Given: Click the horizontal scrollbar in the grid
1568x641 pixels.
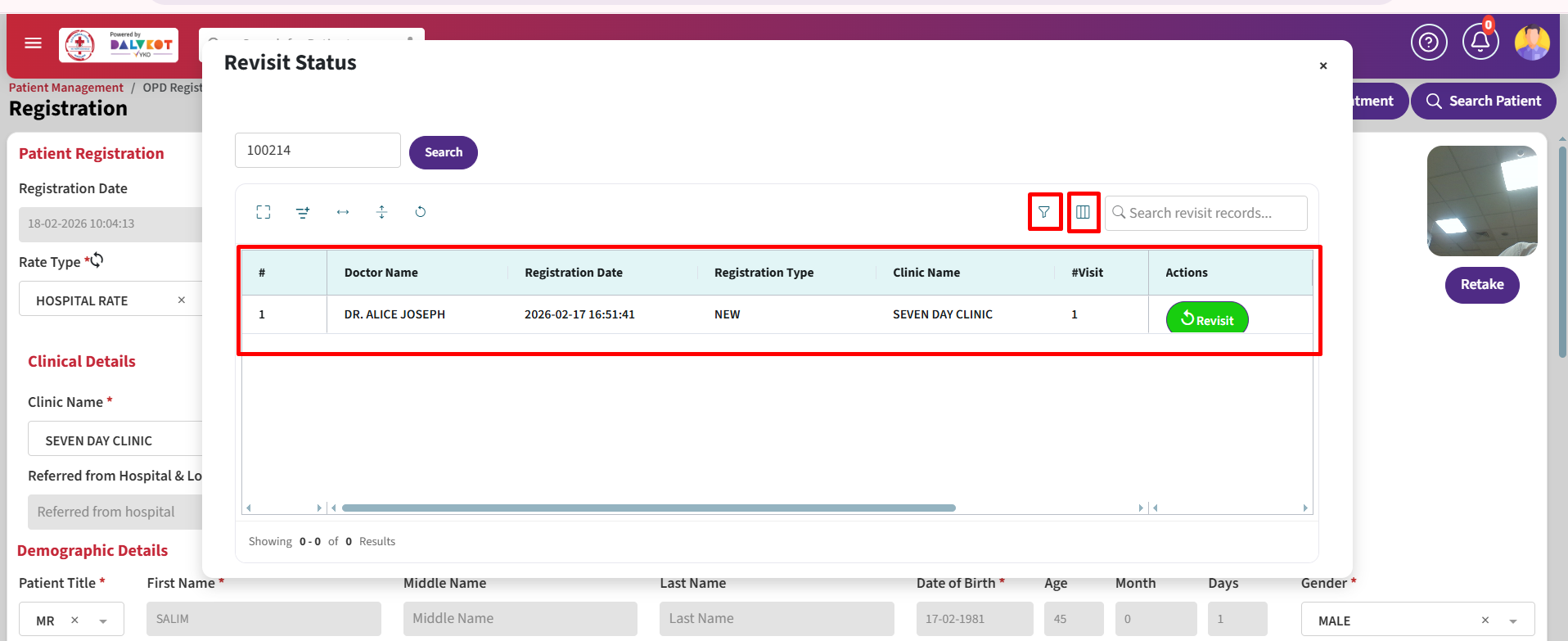Looking at the screenshot, I should [648, 508].
